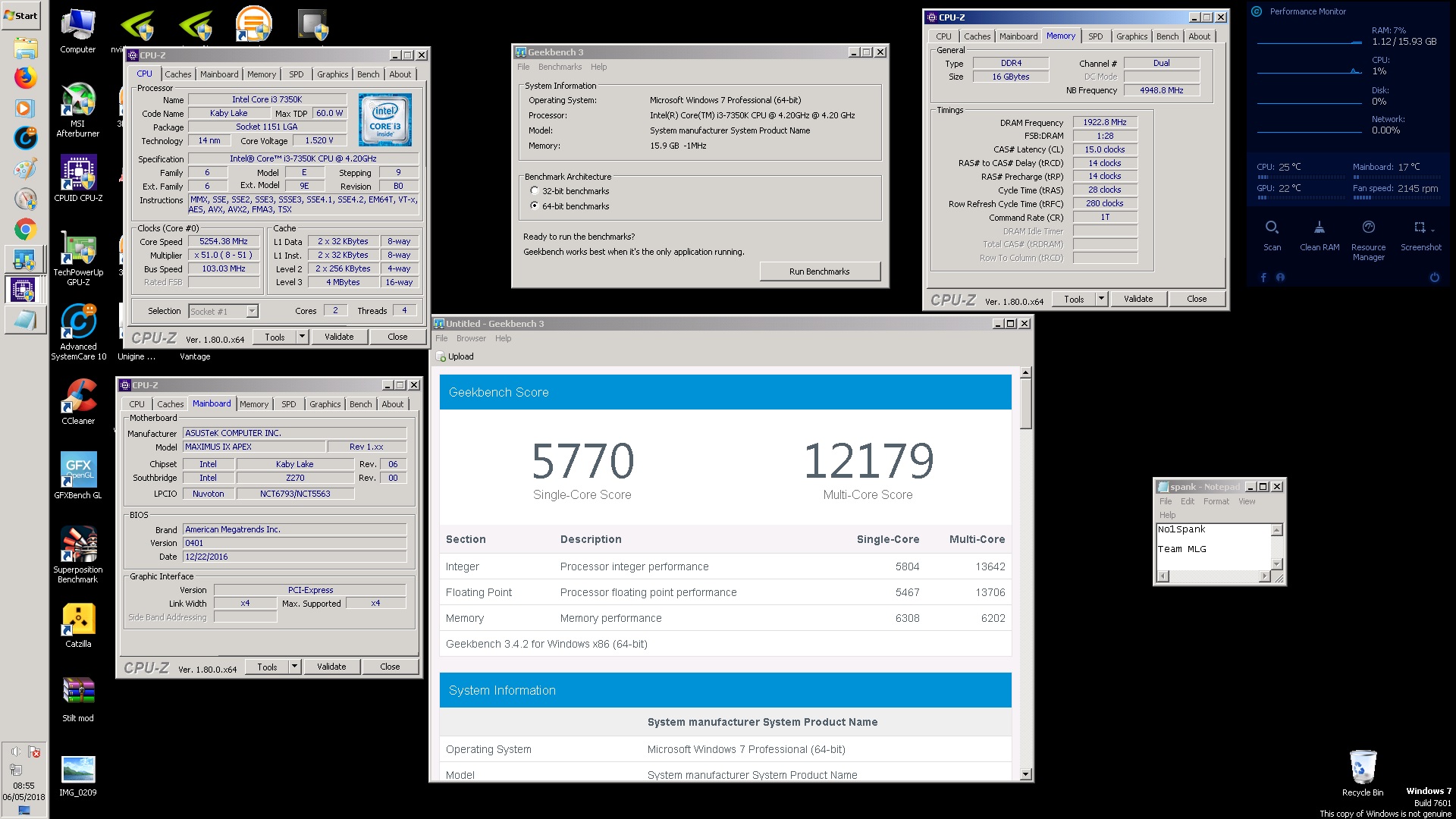
Task: Open CPUID CPU-Z desktop shortcut
Action: tap(77, 179)
